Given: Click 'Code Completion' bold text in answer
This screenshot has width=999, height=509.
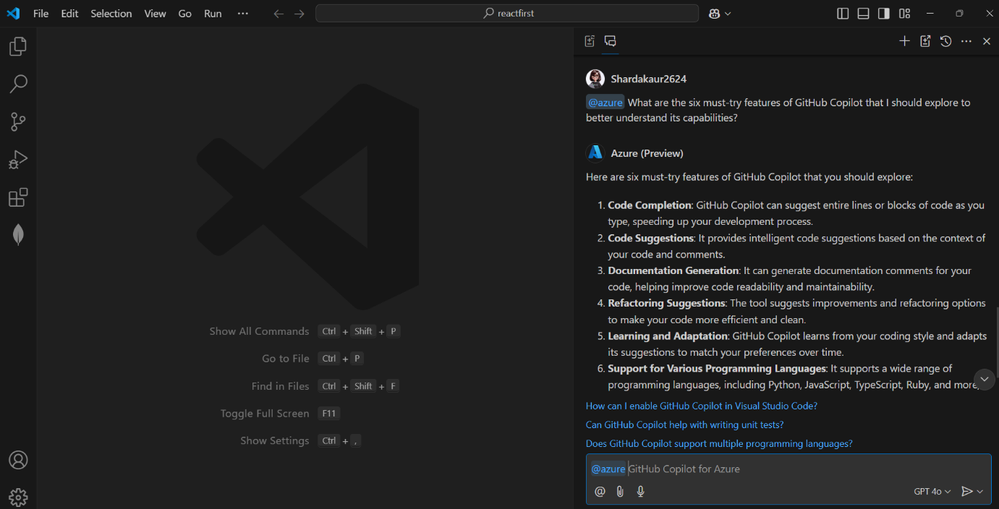Looking at the screenshot, I should point(650,205).
